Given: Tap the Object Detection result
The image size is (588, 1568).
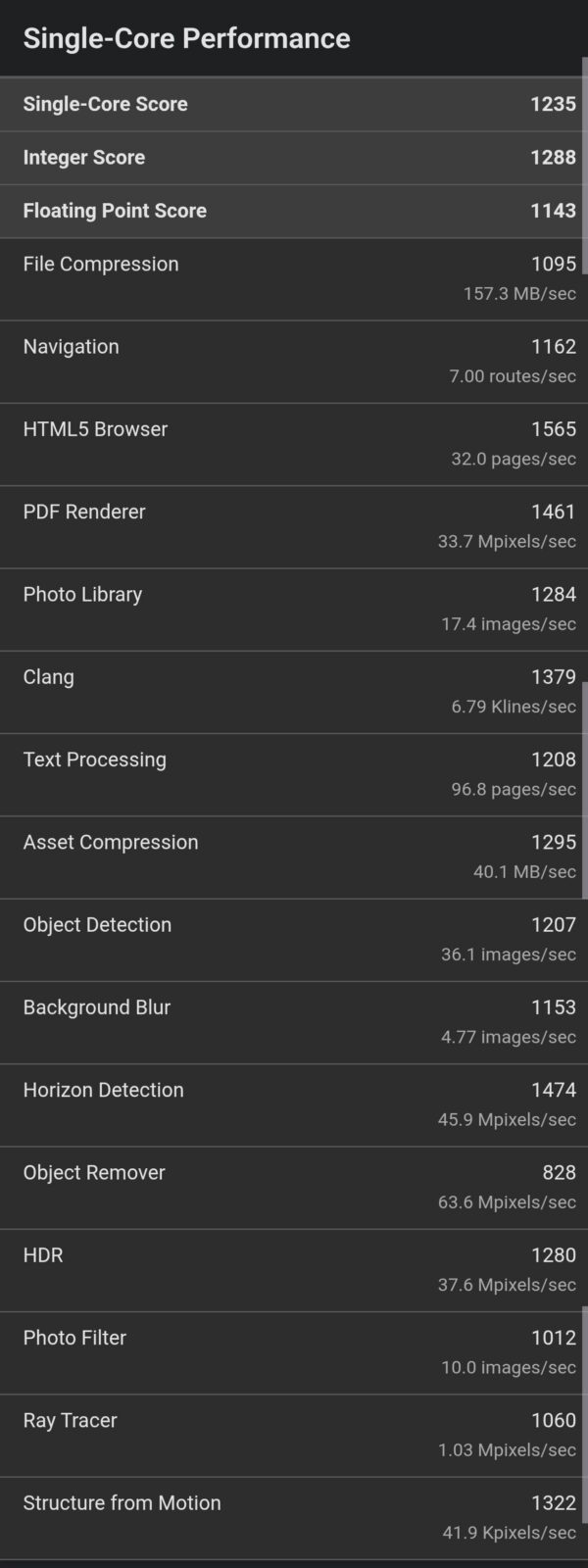Looking at the screenshot, I should point(294,939).
